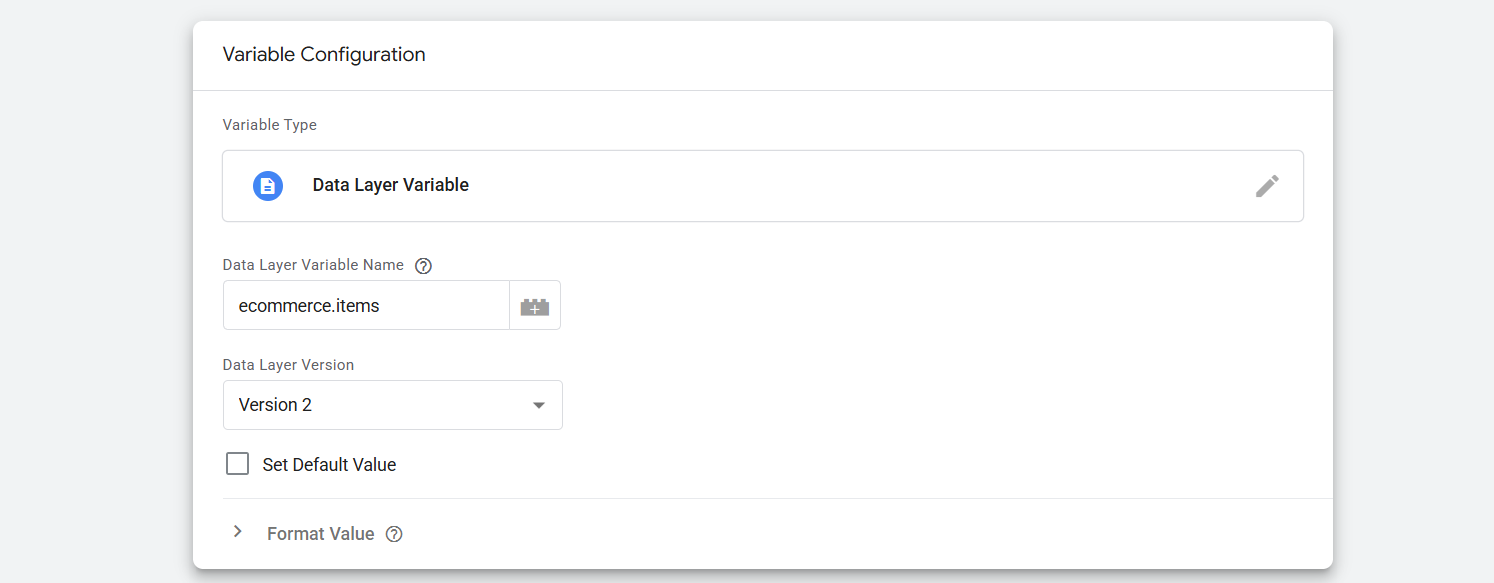
Task: Click the pencil icon to edit variable type
Action: pos(1267,186)
